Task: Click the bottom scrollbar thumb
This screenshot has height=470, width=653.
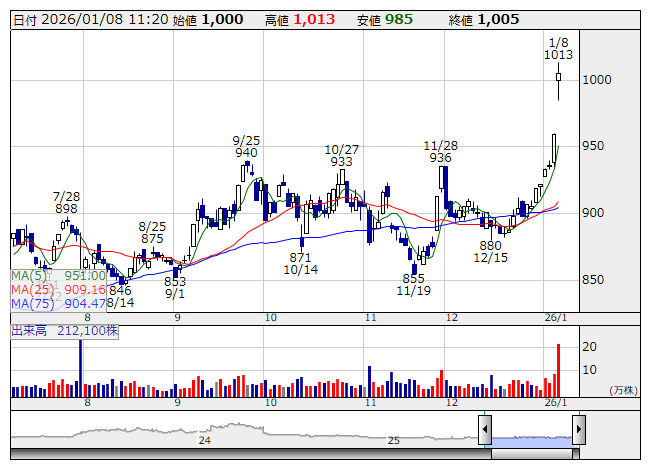Action: (531, 455)
